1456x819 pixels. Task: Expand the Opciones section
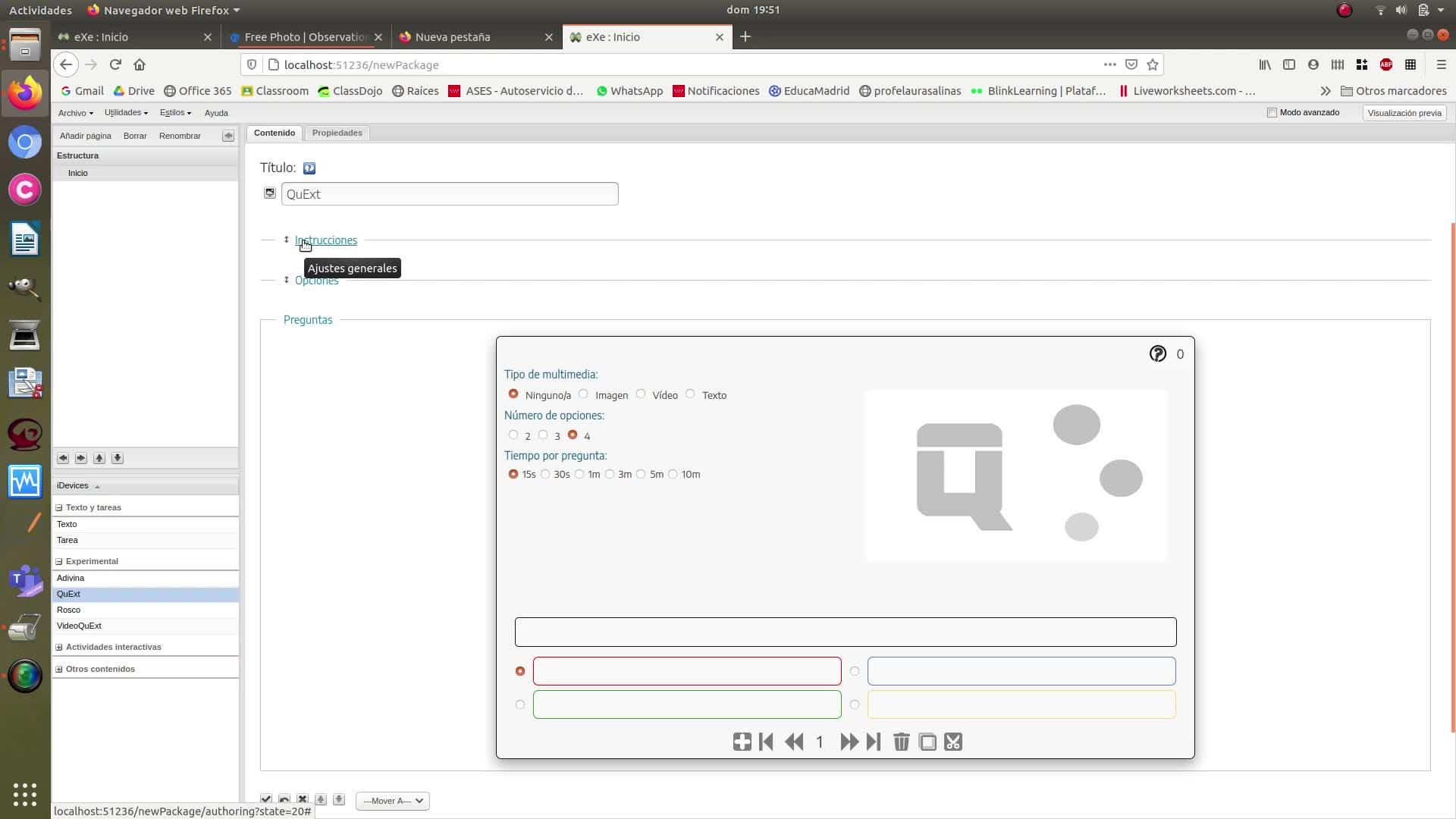[316, 281]
